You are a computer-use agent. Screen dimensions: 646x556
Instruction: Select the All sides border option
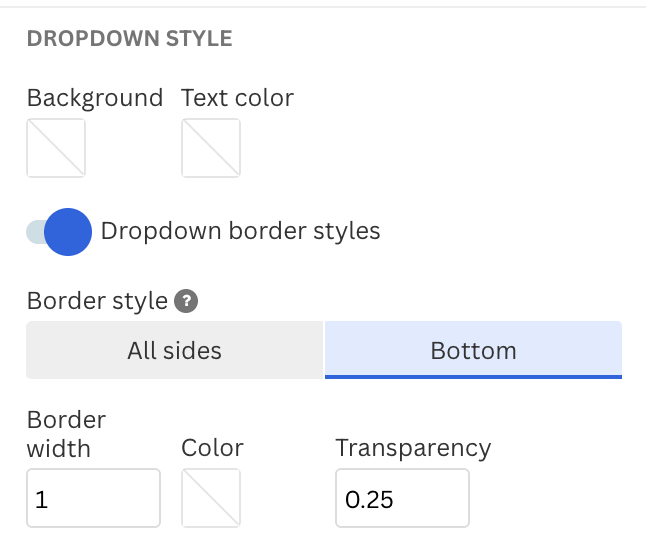(x=175, y=350)
